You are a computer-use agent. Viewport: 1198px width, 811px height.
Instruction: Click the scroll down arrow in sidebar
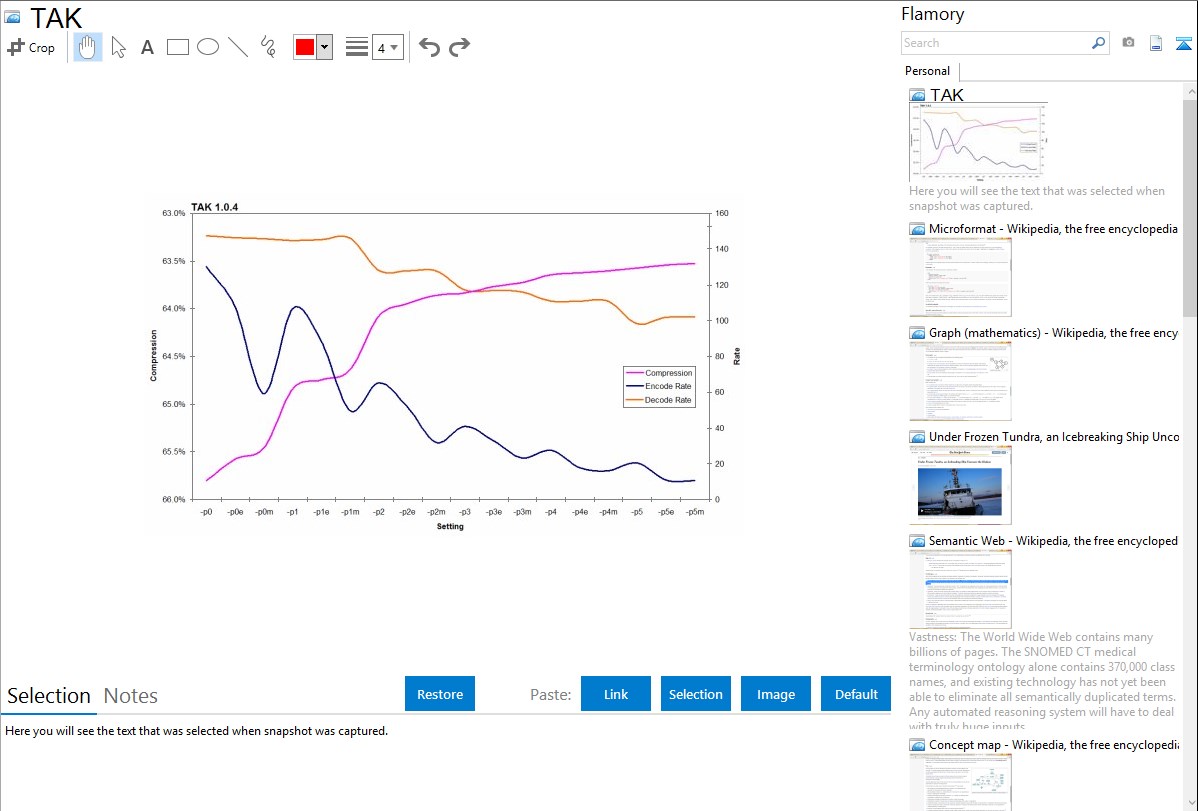tap(1191, 803)
